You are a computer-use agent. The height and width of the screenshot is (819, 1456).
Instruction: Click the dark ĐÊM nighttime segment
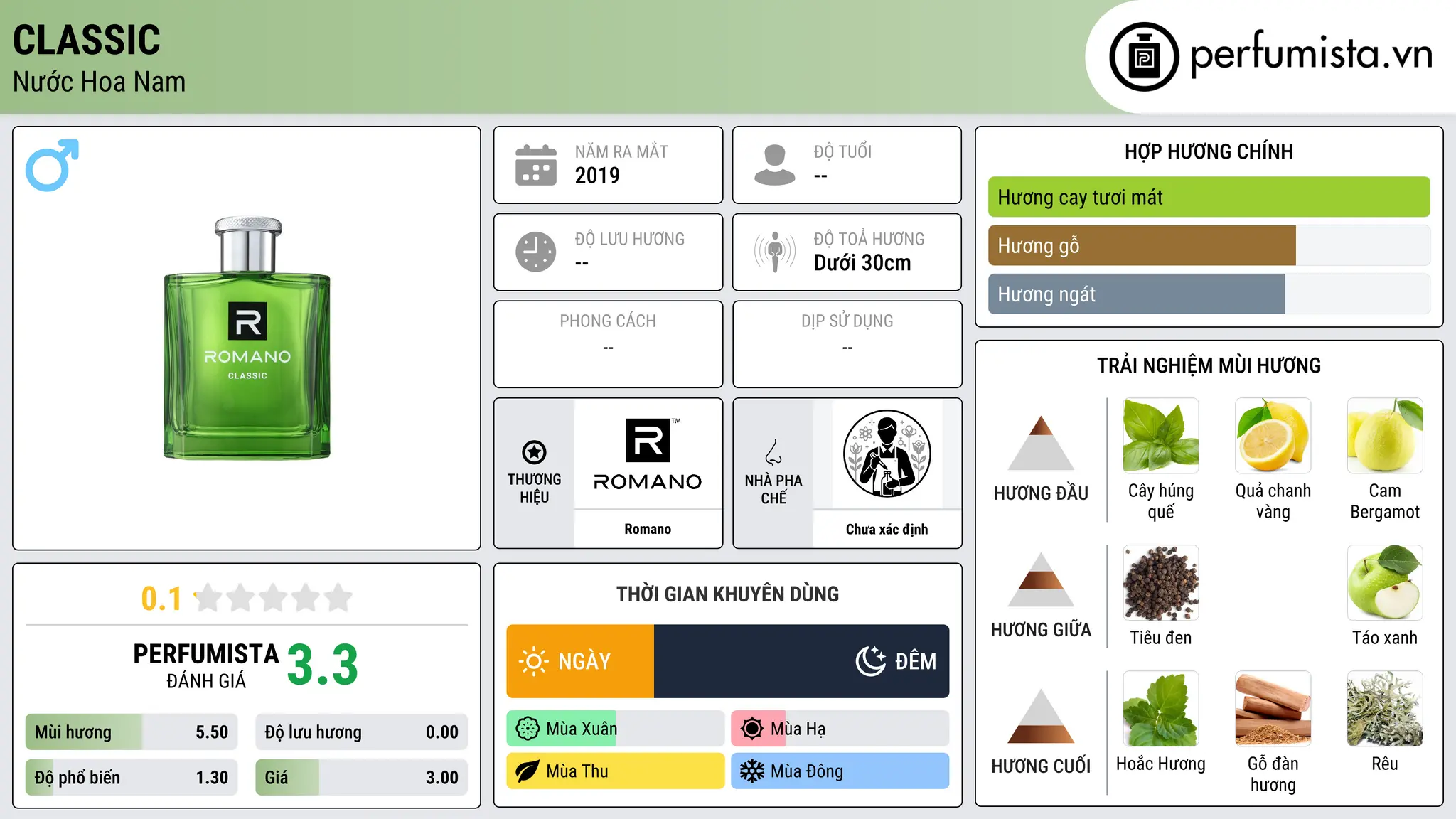click(x=802, y=661)
